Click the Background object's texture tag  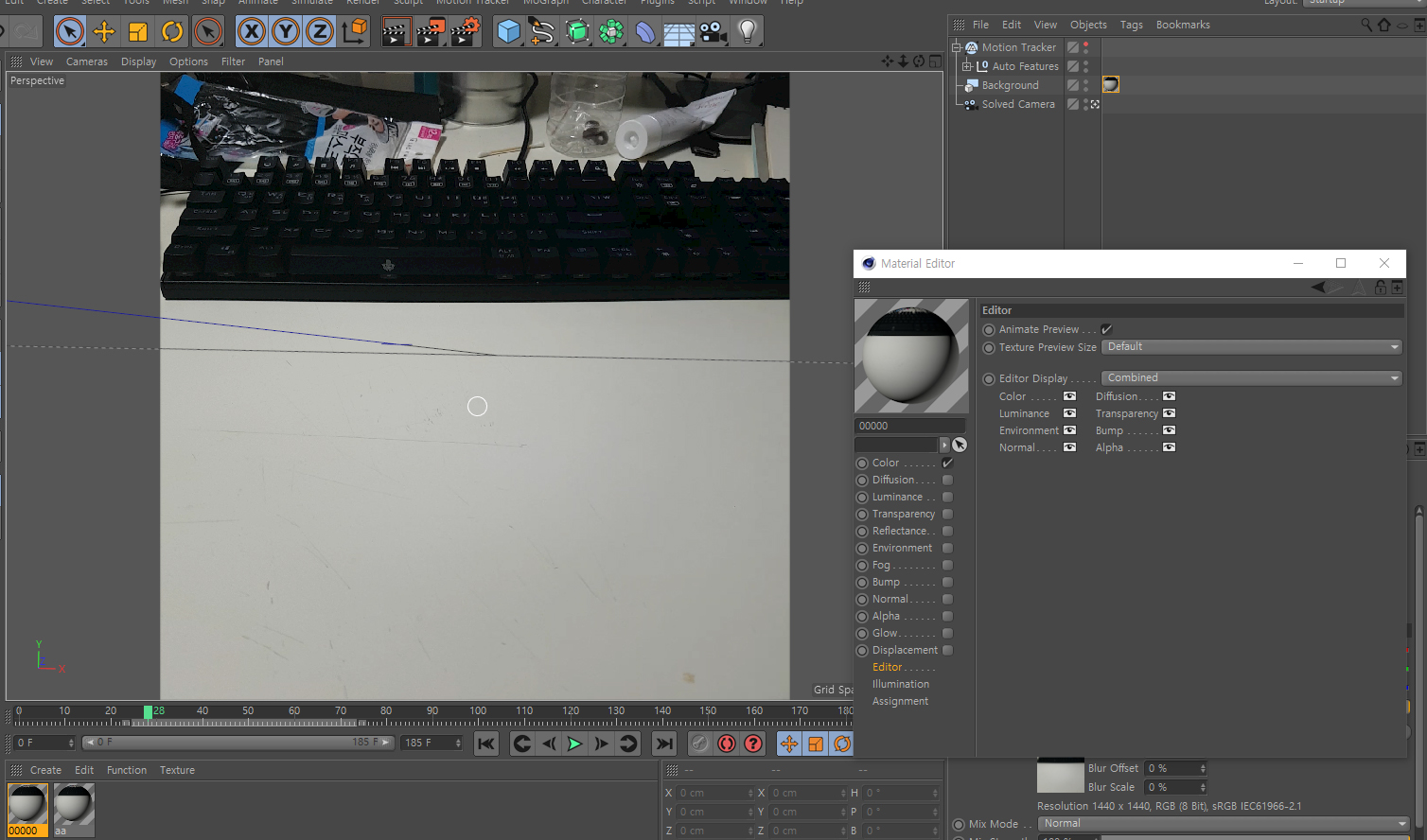[1111, 85]
